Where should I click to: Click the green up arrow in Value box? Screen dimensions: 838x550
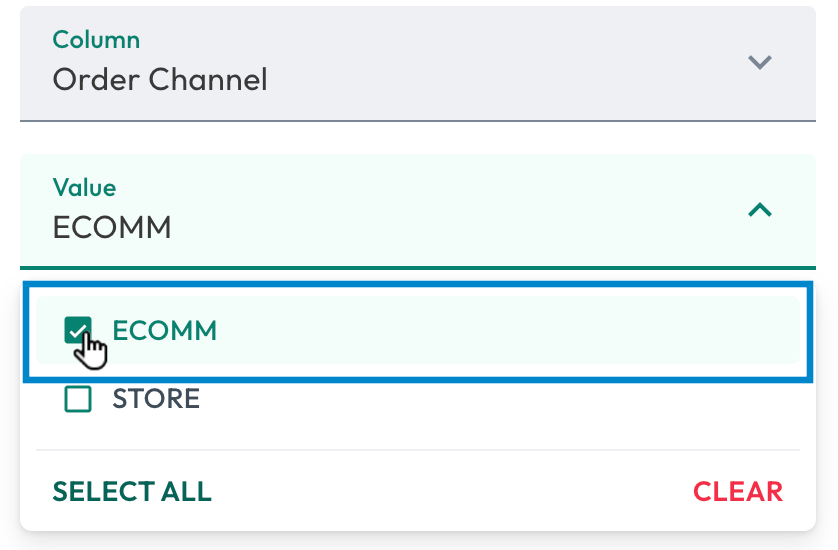tap(759, 210)
